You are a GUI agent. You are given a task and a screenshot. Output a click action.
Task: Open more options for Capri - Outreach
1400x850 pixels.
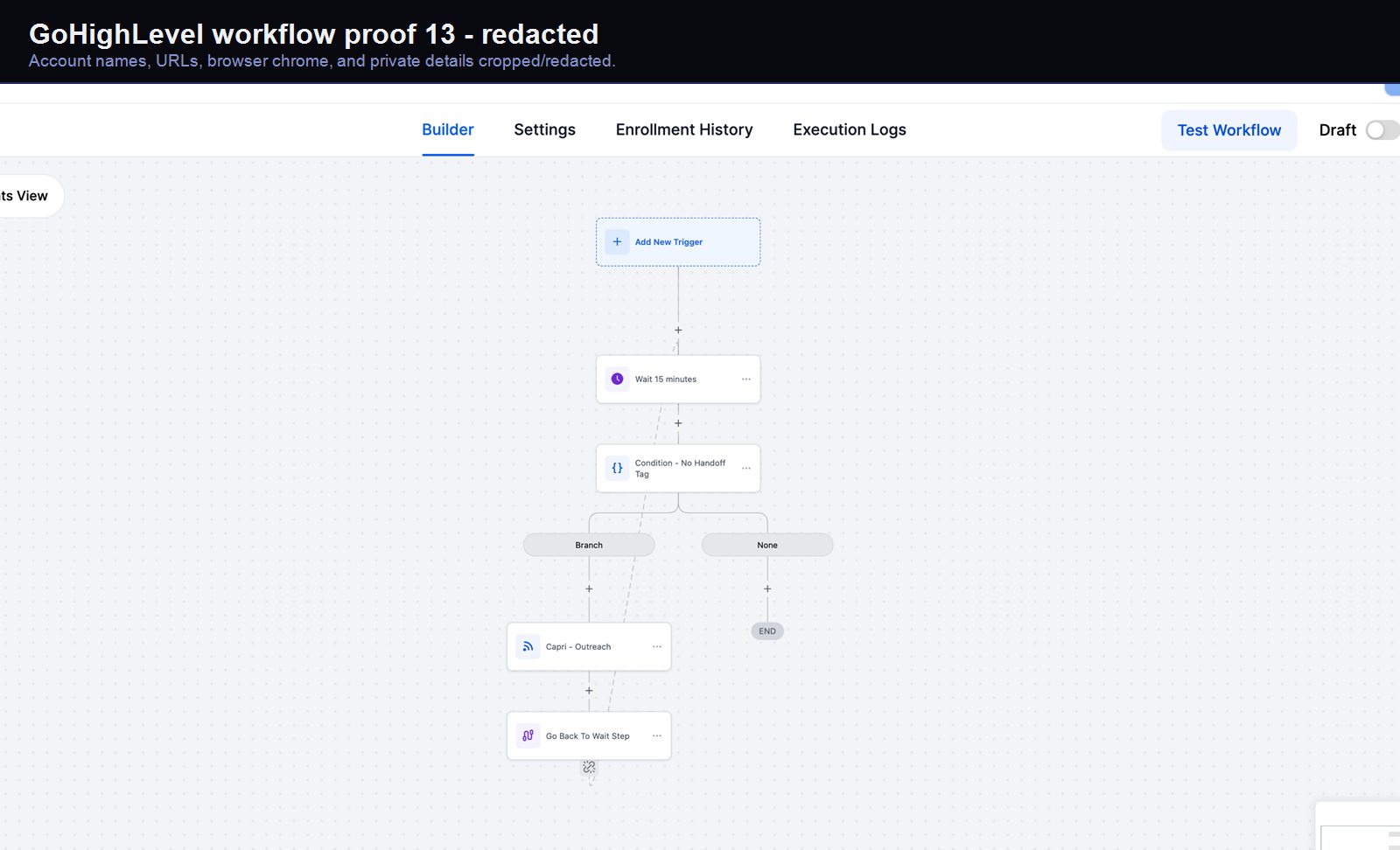[657, 647]
